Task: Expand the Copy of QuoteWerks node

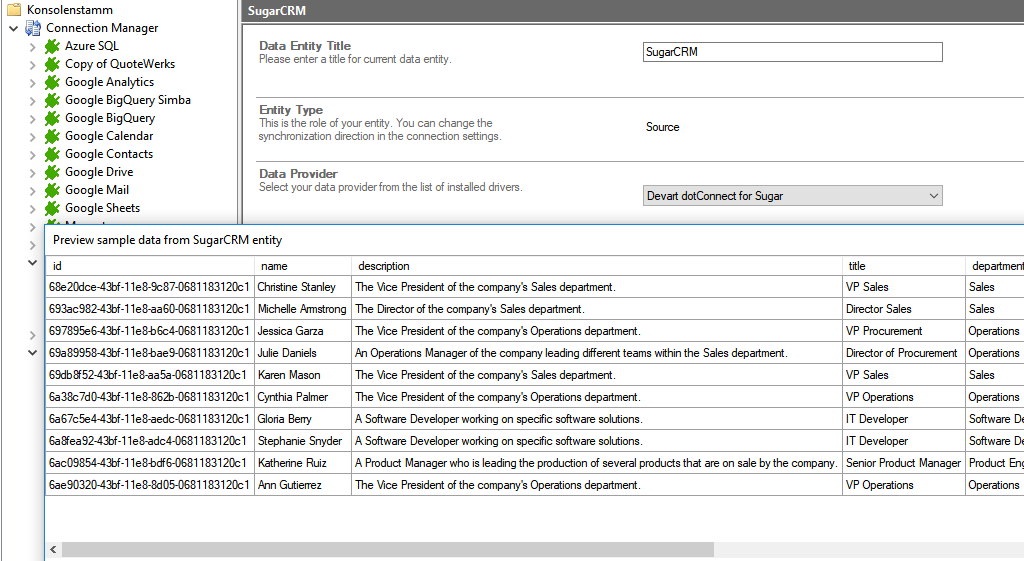Action: (32, 65)
